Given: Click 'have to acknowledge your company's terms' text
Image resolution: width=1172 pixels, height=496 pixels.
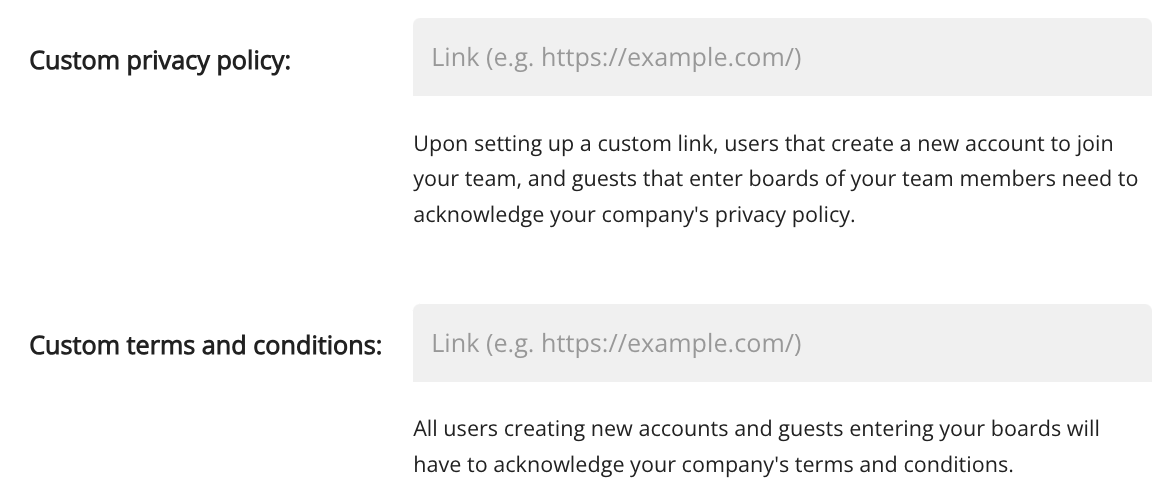Looking at the screenshot, I should 712,465.
